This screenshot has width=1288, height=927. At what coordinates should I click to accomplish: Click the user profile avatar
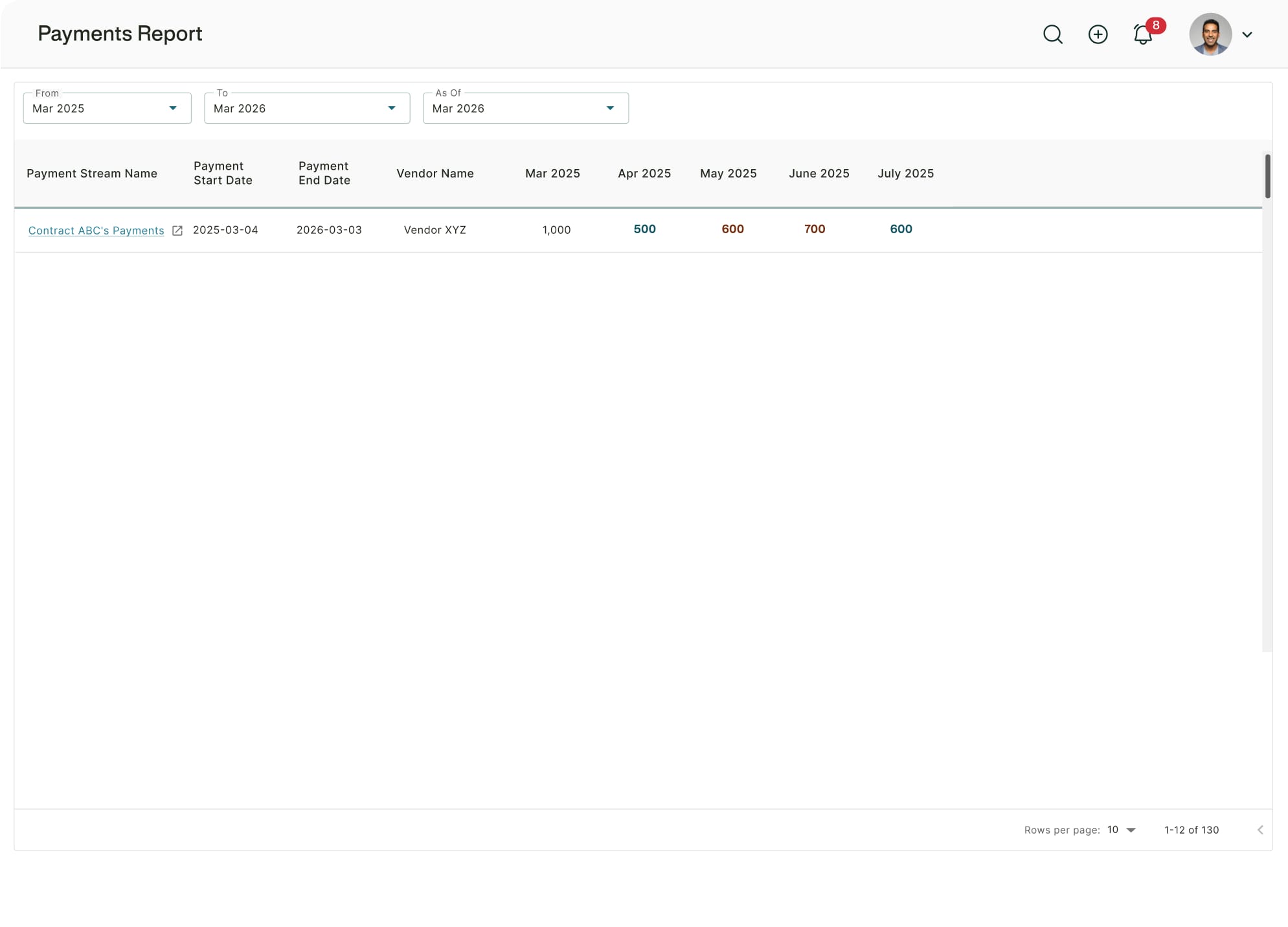(x=1210, y=34)
